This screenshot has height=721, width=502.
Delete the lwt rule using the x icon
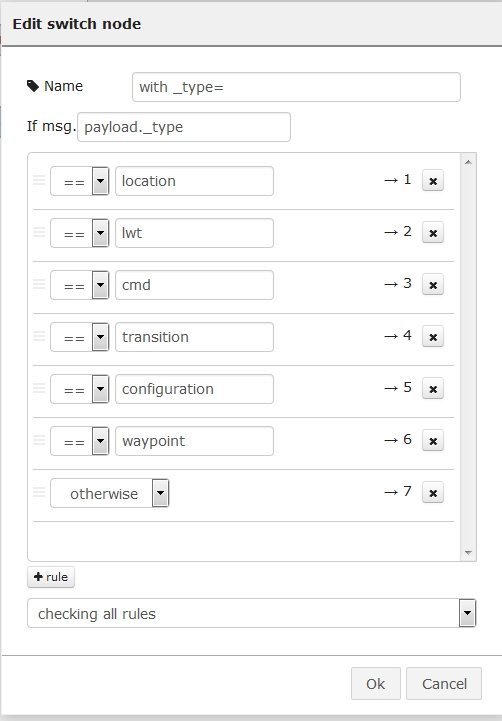coord(433,233)
